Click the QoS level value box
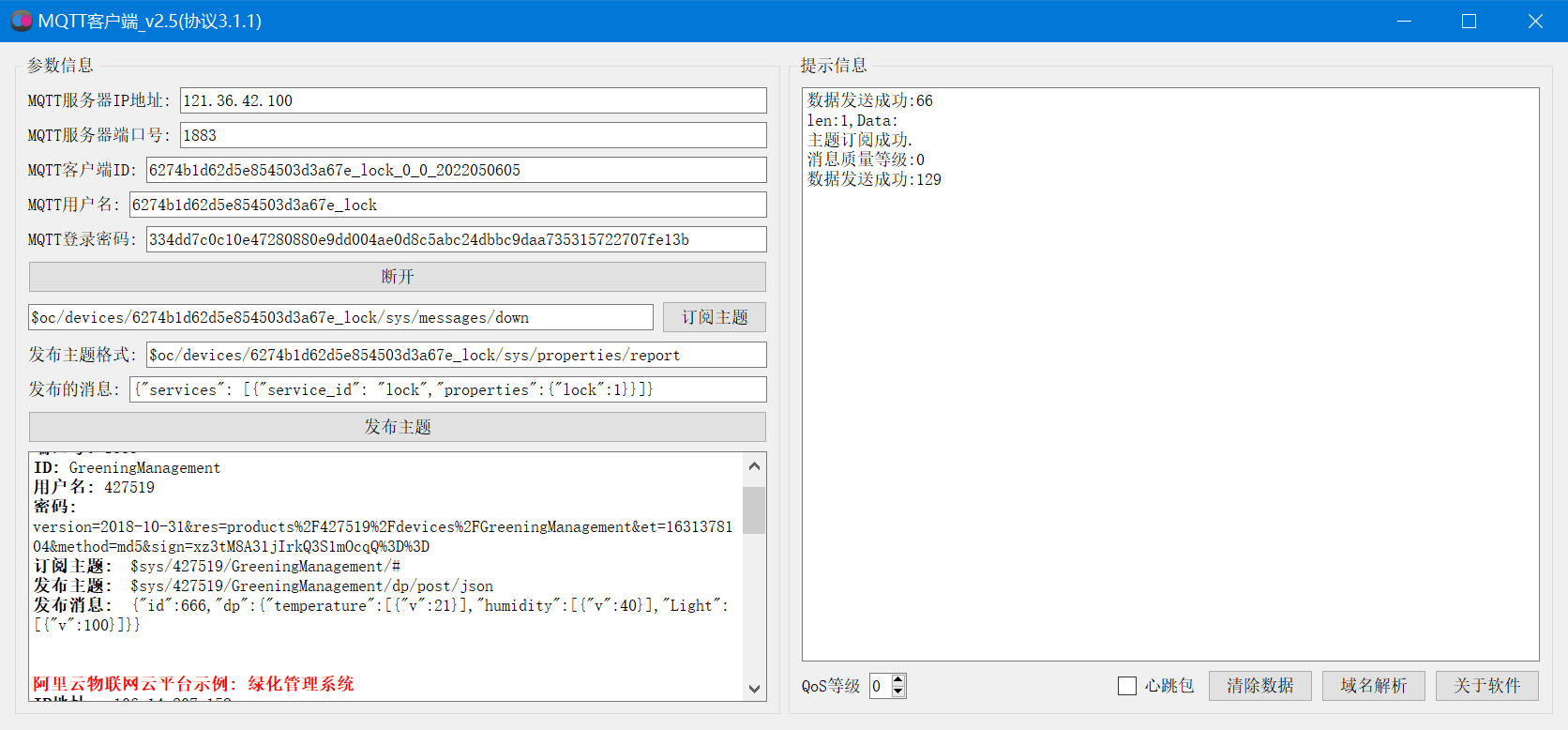Image resolution: width=1568 pixels, height=730 pixels. click(881, 686)
